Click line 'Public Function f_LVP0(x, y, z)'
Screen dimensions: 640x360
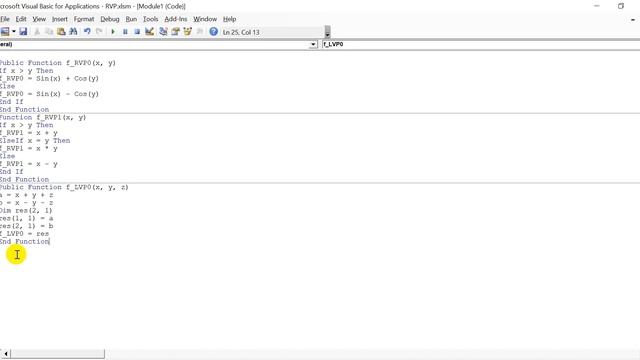[64, 187]
